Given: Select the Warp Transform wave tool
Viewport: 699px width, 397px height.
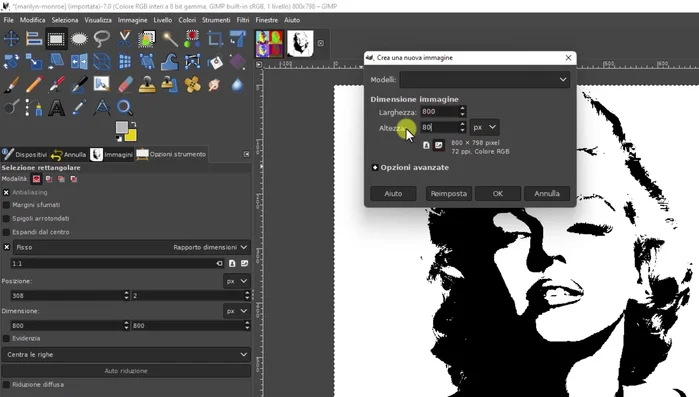Looking at the screenshot, I should (170, 61).
